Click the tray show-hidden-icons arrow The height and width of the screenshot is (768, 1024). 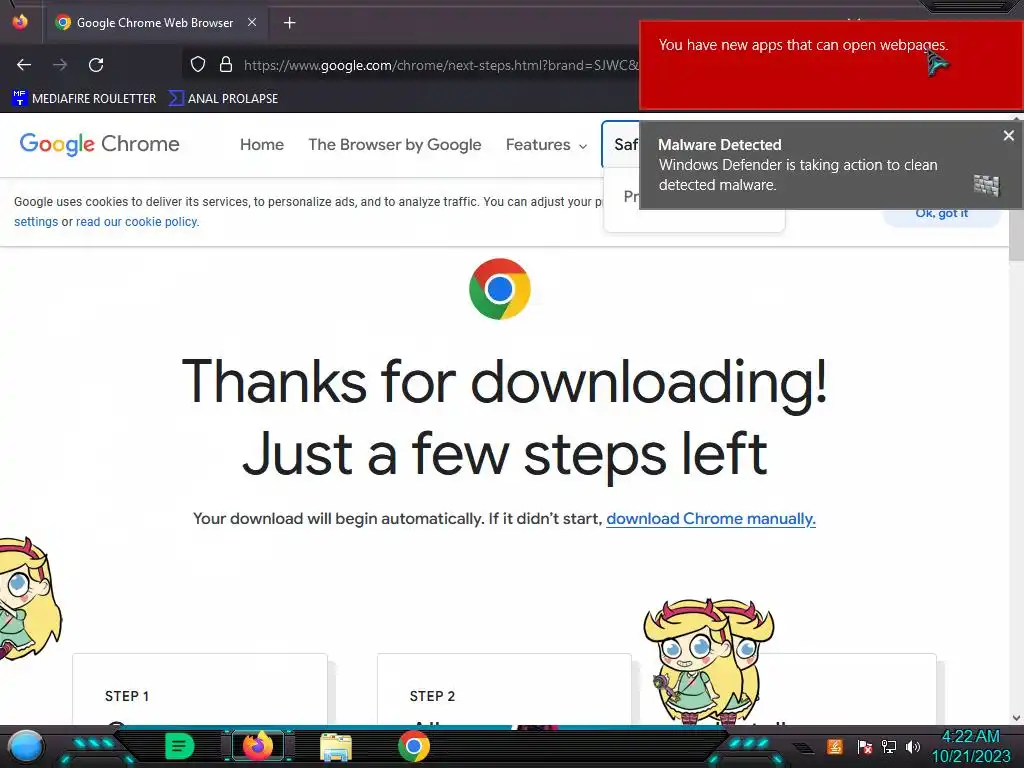(x=804, y=748)
